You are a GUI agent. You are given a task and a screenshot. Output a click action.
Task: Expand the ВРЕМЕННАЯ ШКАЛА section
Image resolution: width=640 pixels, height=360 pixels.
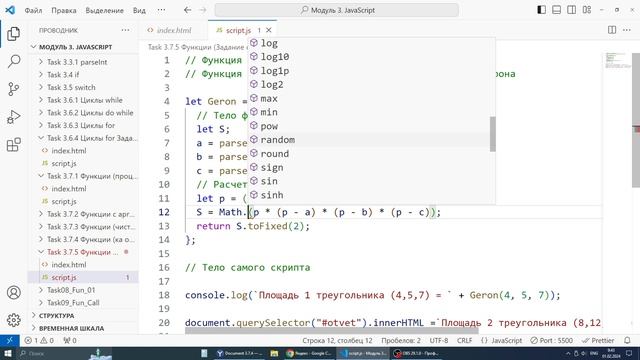tap(71, 328)
